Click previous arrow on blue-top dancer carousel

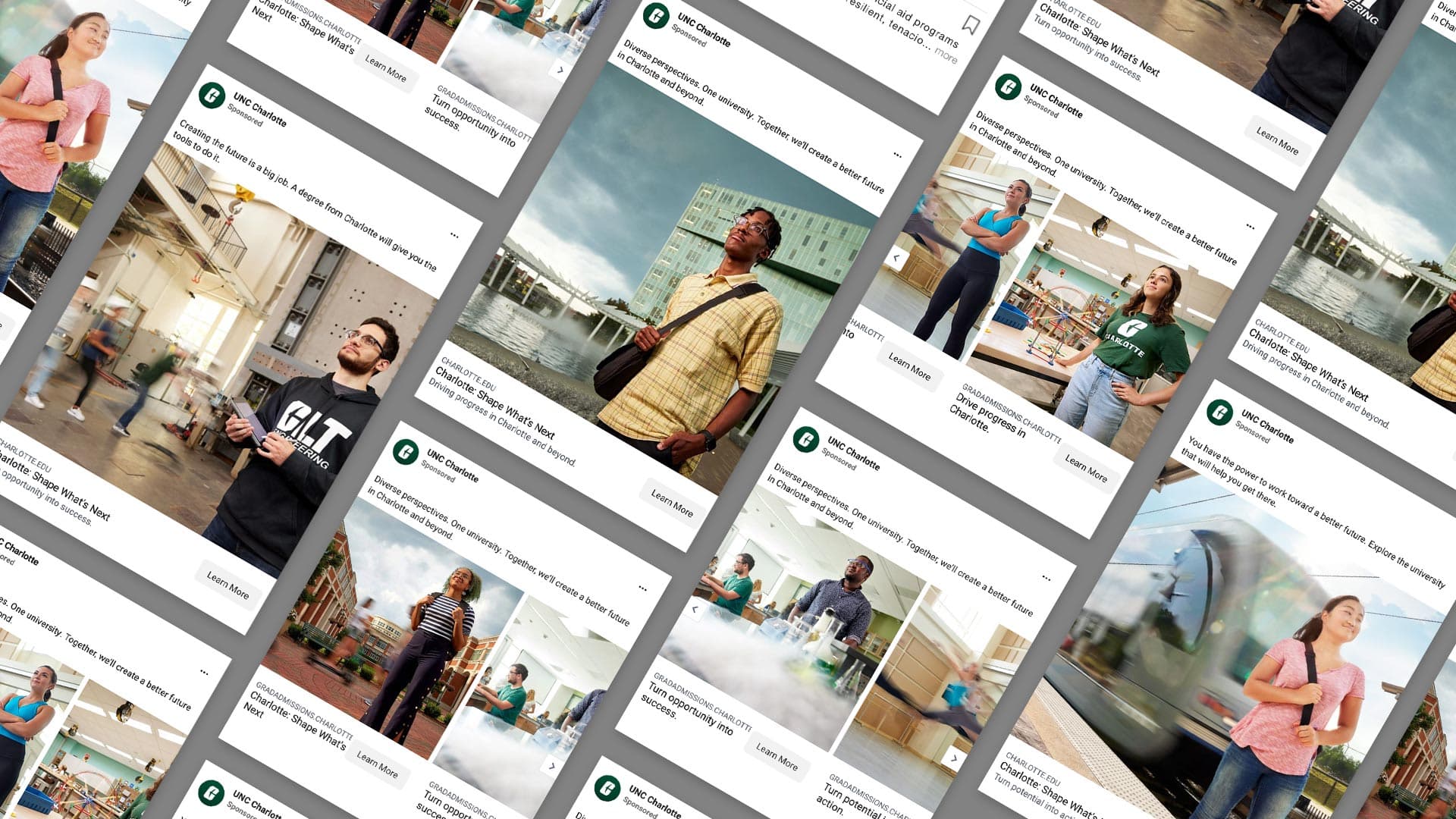click(x=896, y=259)
